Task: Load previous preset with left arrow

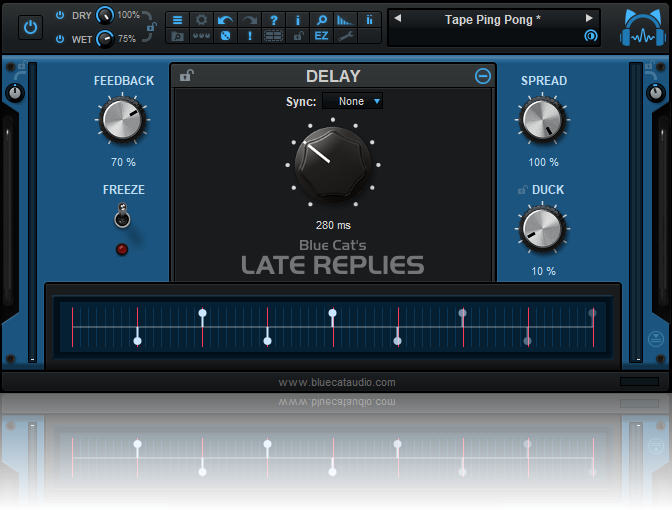Action: pos(398,18)
